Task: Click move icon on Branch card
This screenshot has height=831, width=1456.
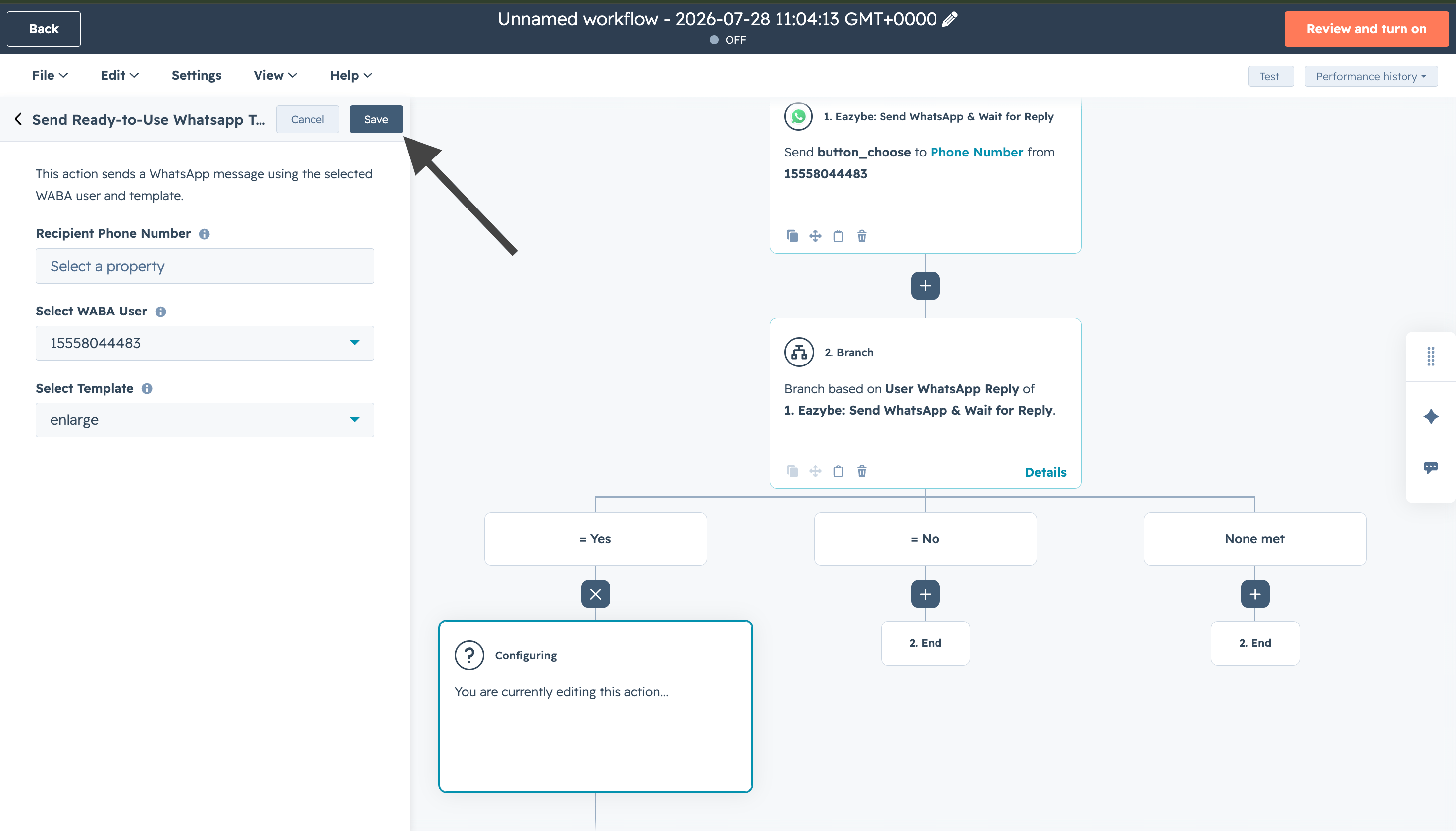Action: pos(816,471)
